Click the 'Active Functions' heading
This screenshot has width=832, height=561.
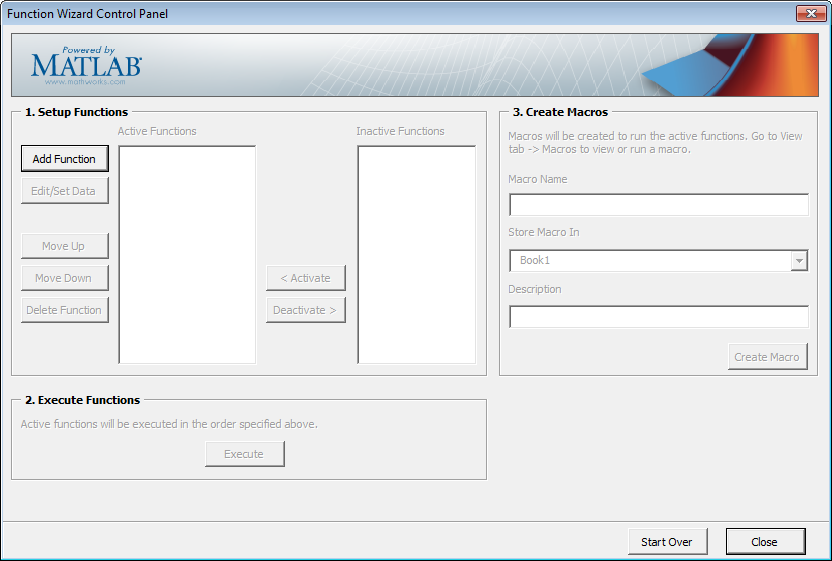point(157,131)
